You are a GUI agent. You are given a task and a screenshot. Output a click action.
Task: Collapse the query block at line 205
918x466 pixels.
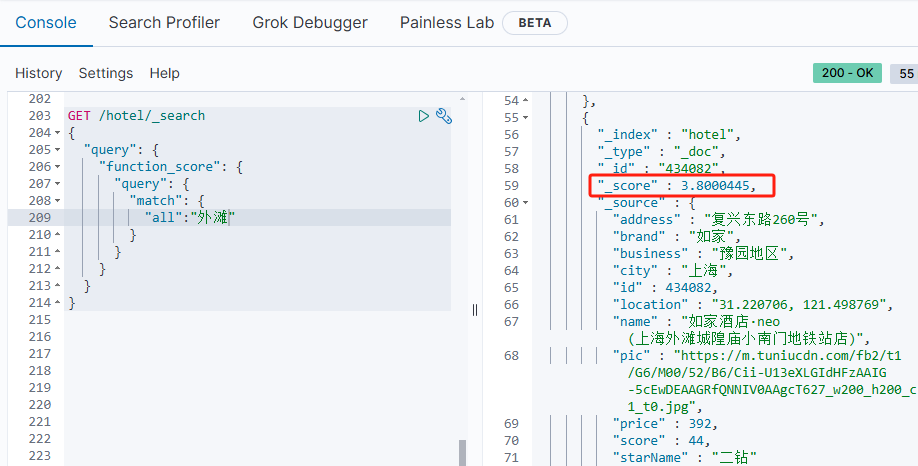57,150
